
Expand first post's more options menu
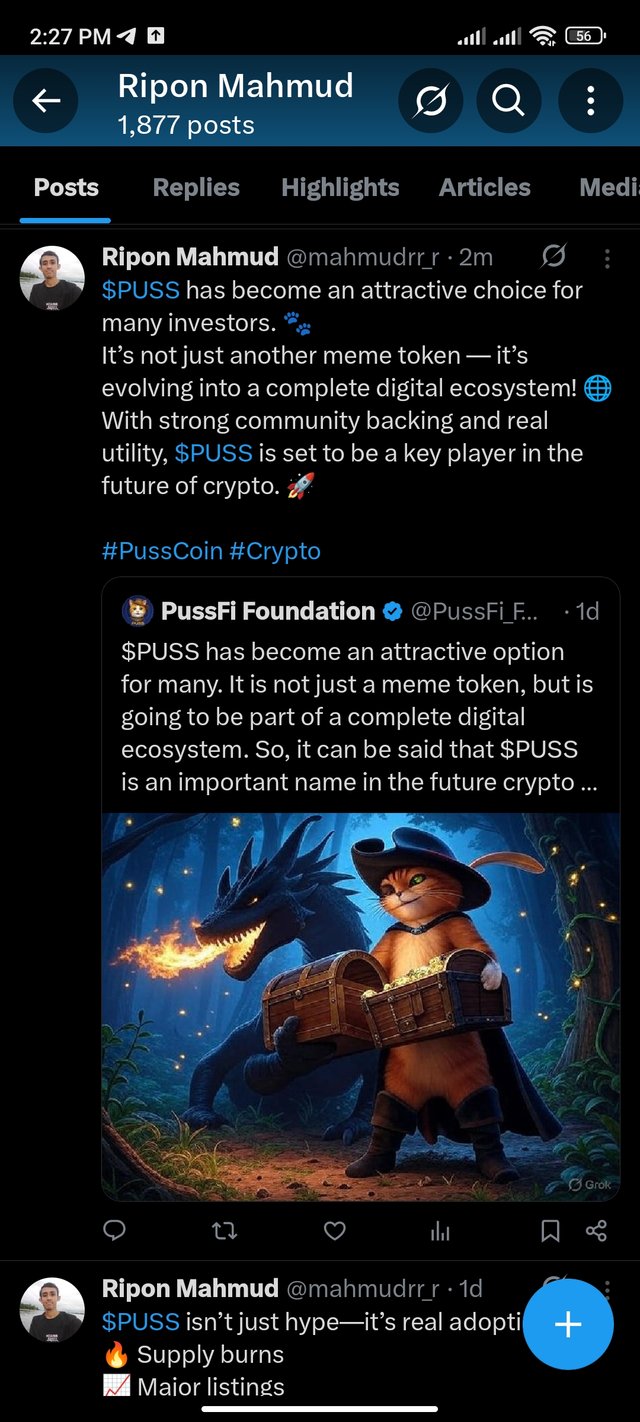coord(606,259)
